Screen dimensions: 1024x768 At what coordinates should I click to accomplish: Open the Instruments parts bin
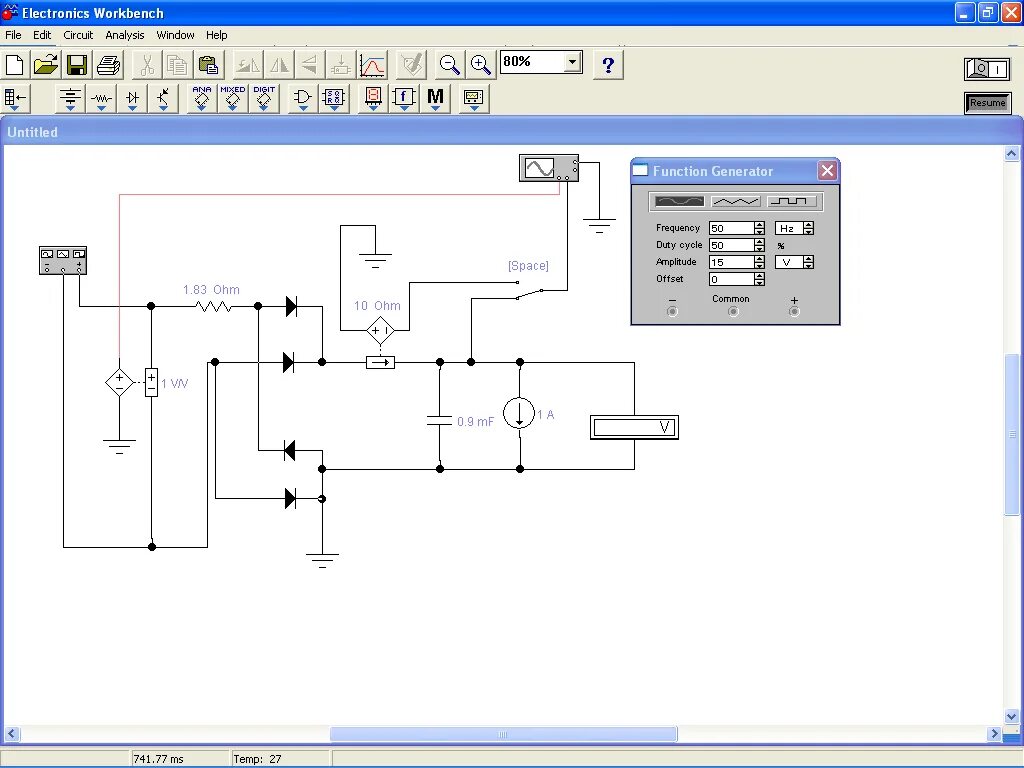(473, 99)
